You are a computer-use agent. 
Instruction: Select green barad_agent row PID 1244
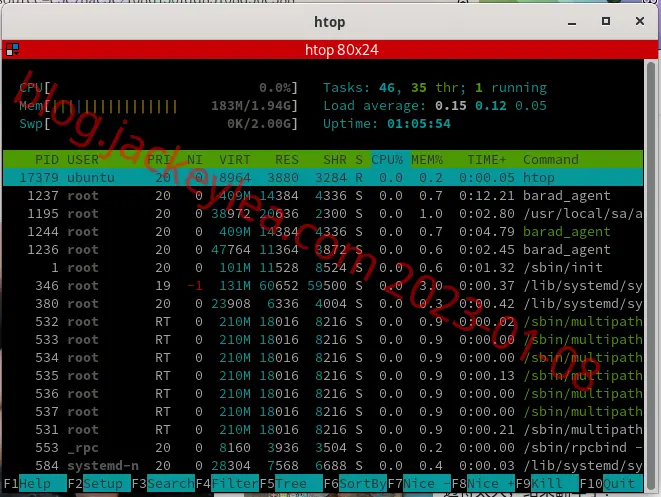coord(323,231)
